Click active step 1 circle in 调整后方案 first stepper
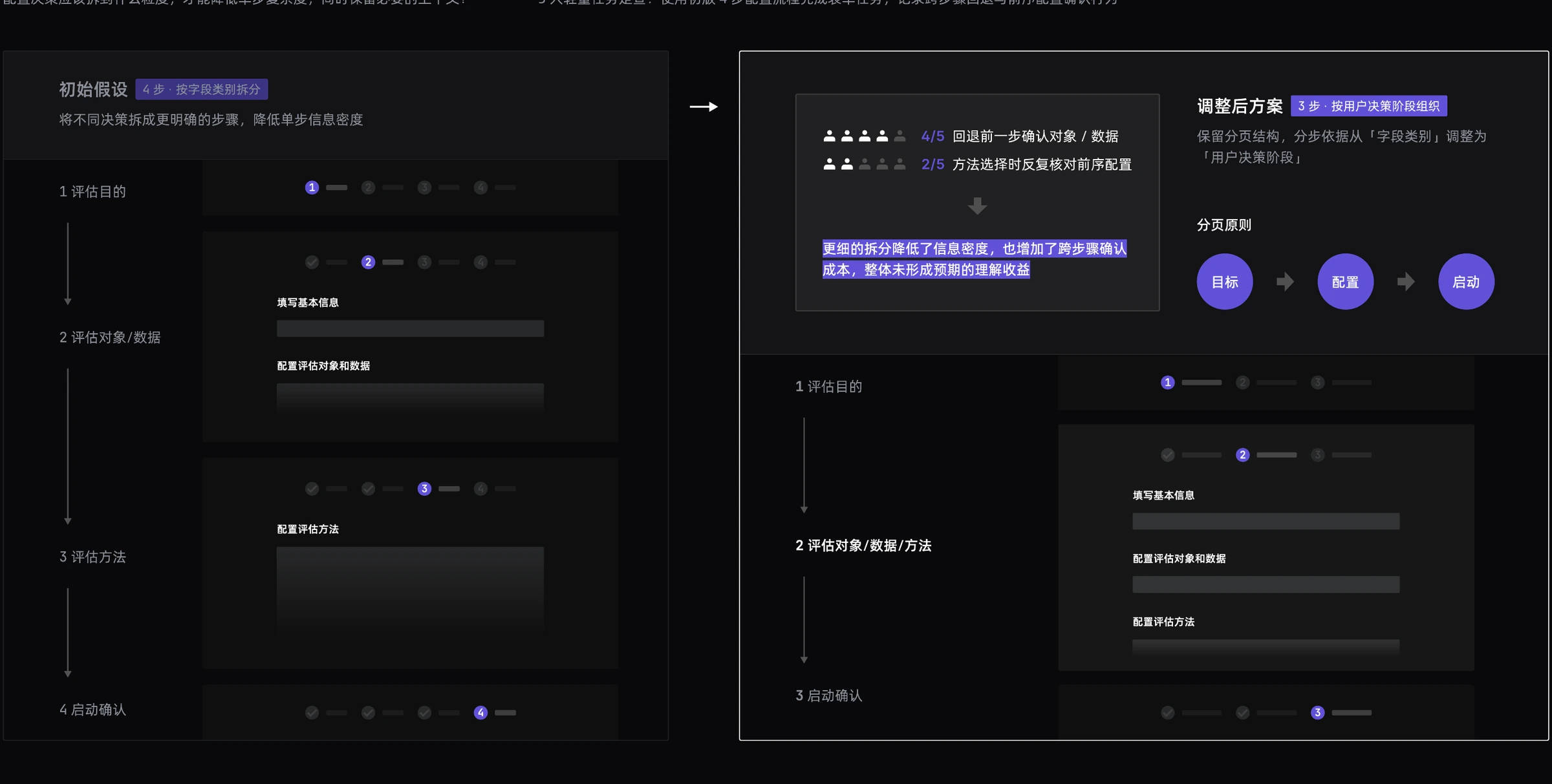 (x=1168, y=383)
